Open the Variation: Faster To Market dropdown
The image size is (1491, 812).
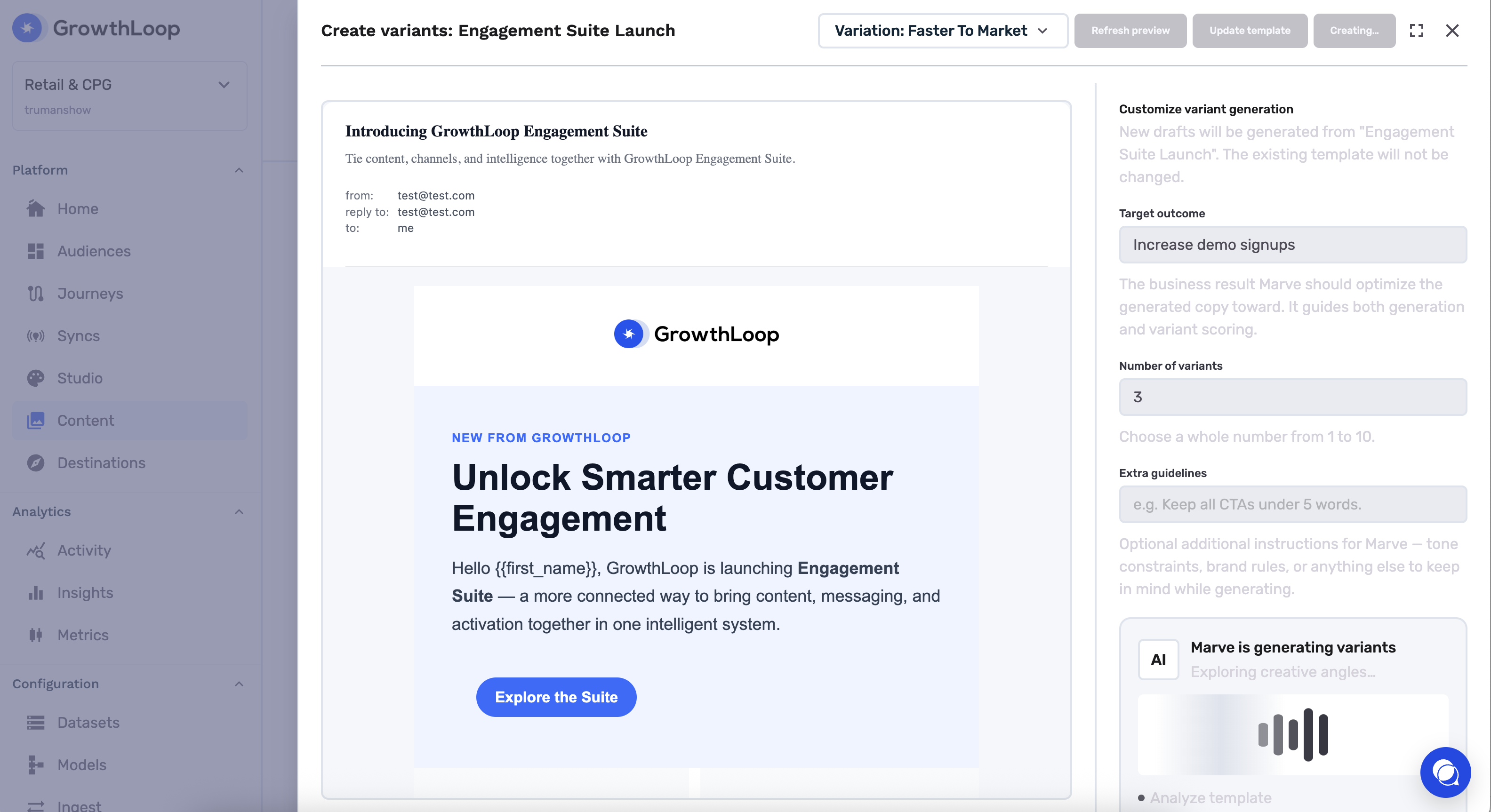(943, 31)
